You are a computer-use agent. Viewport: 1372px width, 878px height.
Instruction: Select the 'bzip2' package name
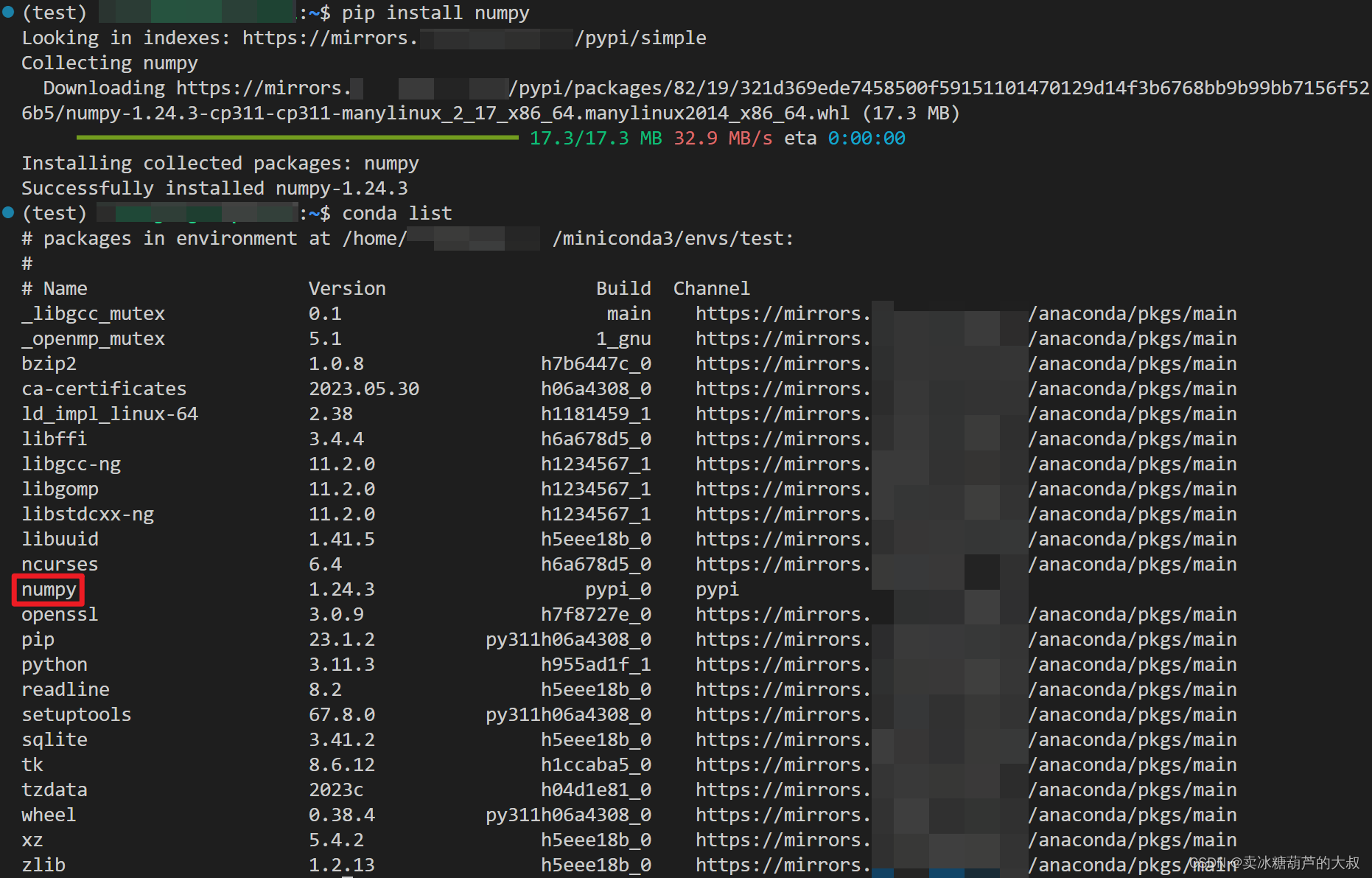[49, 364]
